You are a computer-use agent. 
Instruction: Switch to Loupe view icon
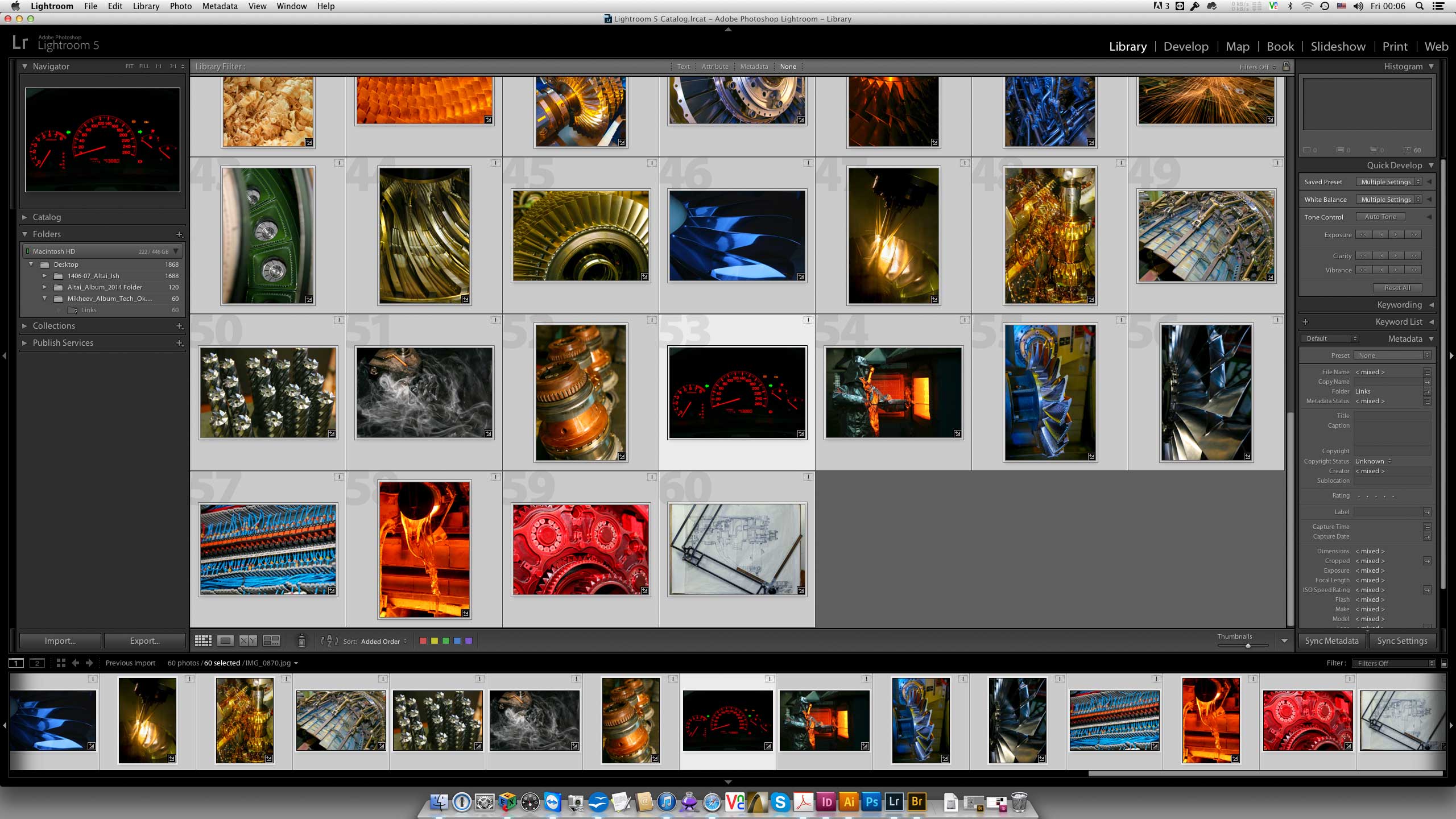(226, 641)
